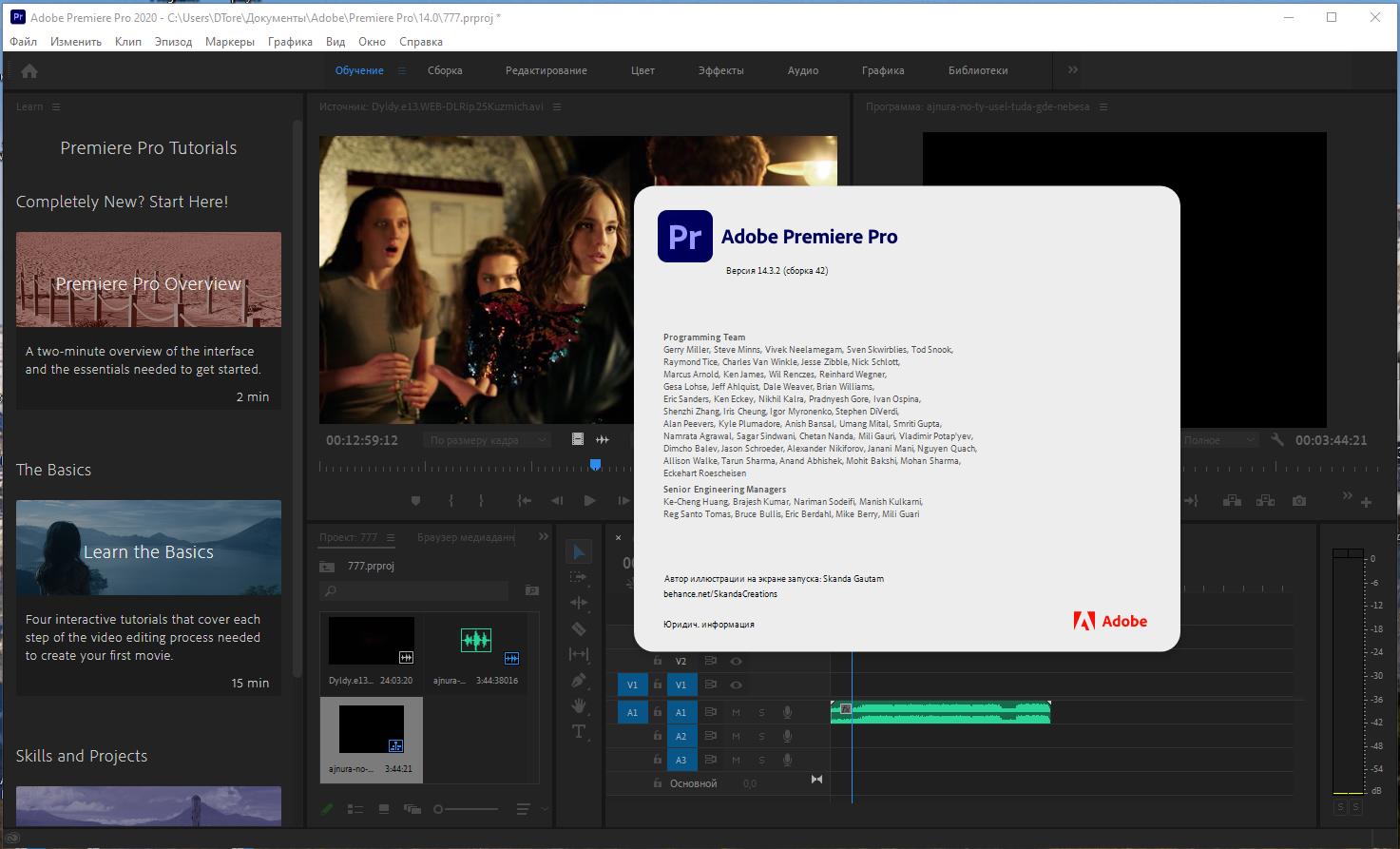
Task: Select the Pen tool in the timeline toolbar
Action: click(x=577, y=679)
